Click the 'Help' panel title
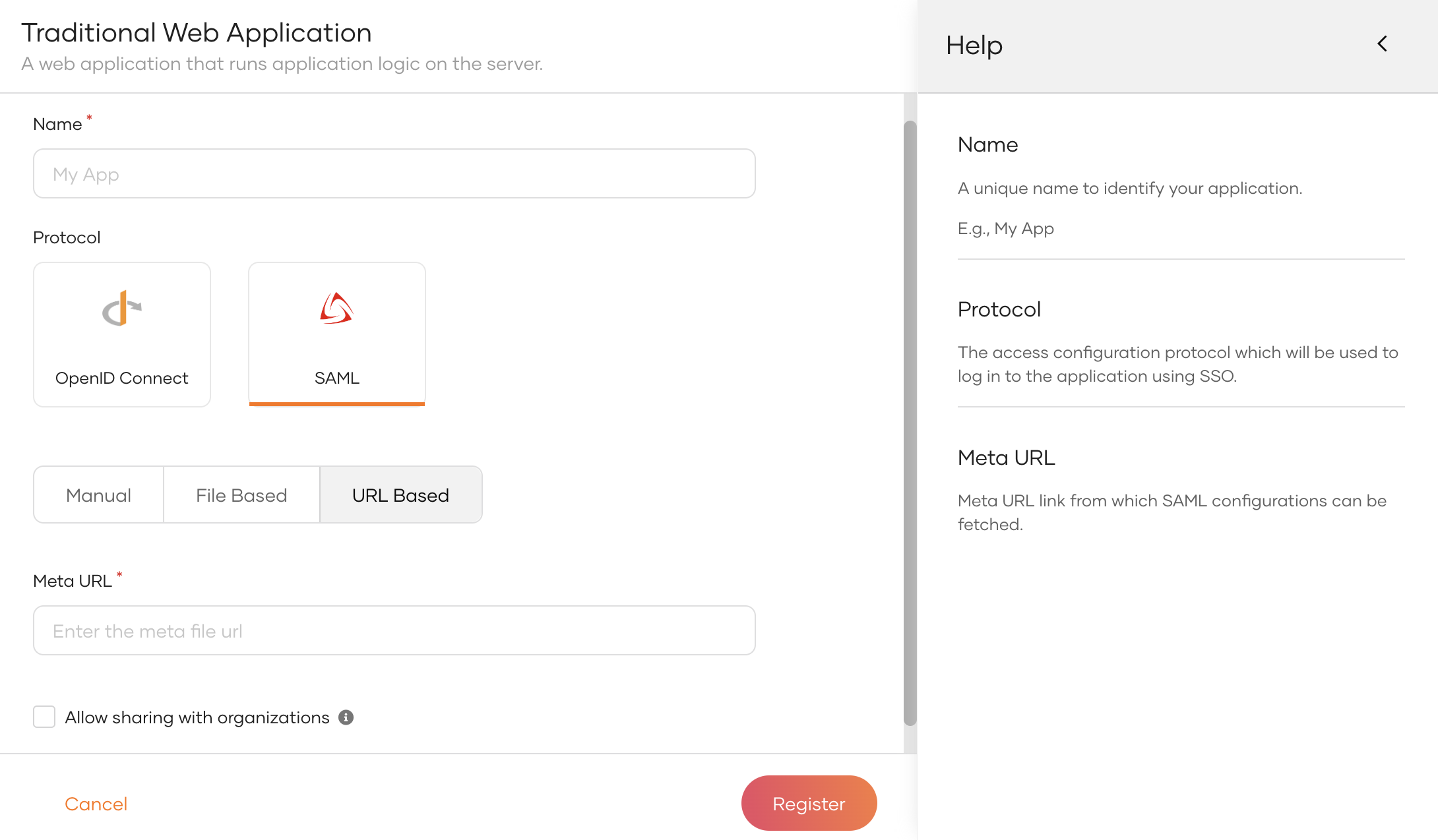This screenshot has width=1438, height=840. 974,45
